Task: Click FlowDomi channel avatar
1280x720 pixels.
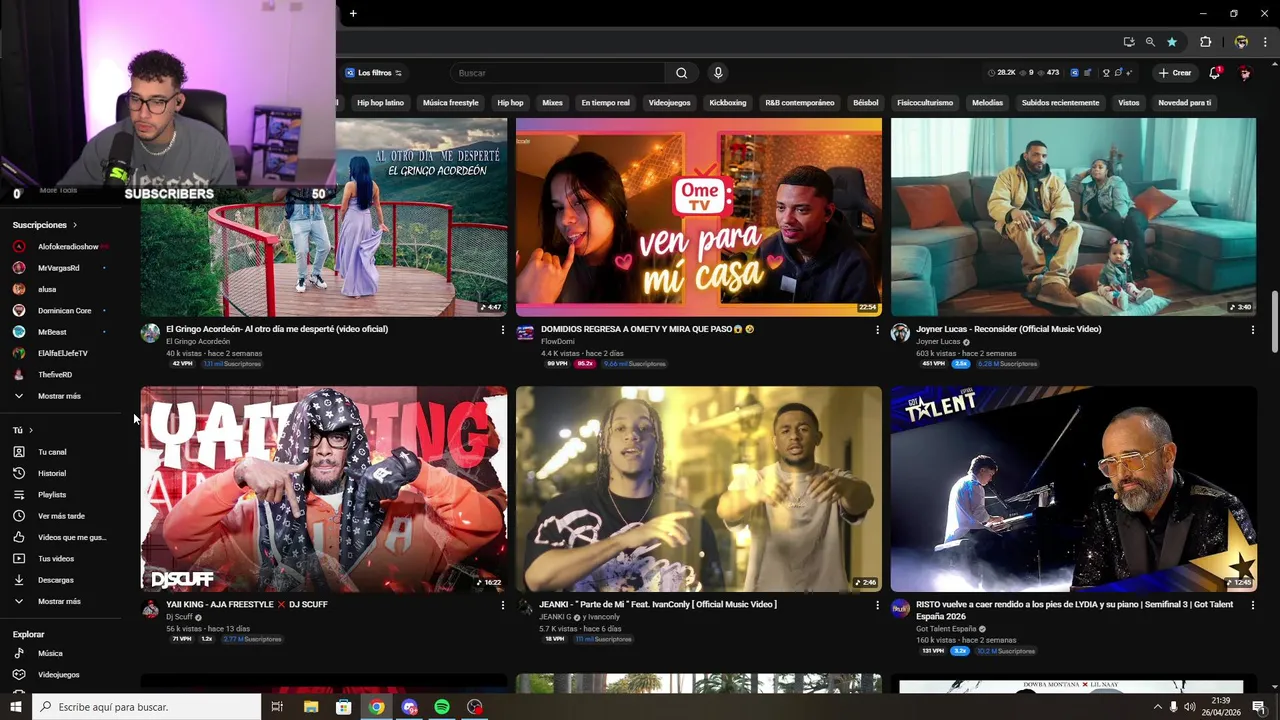Action: point(525,333)
